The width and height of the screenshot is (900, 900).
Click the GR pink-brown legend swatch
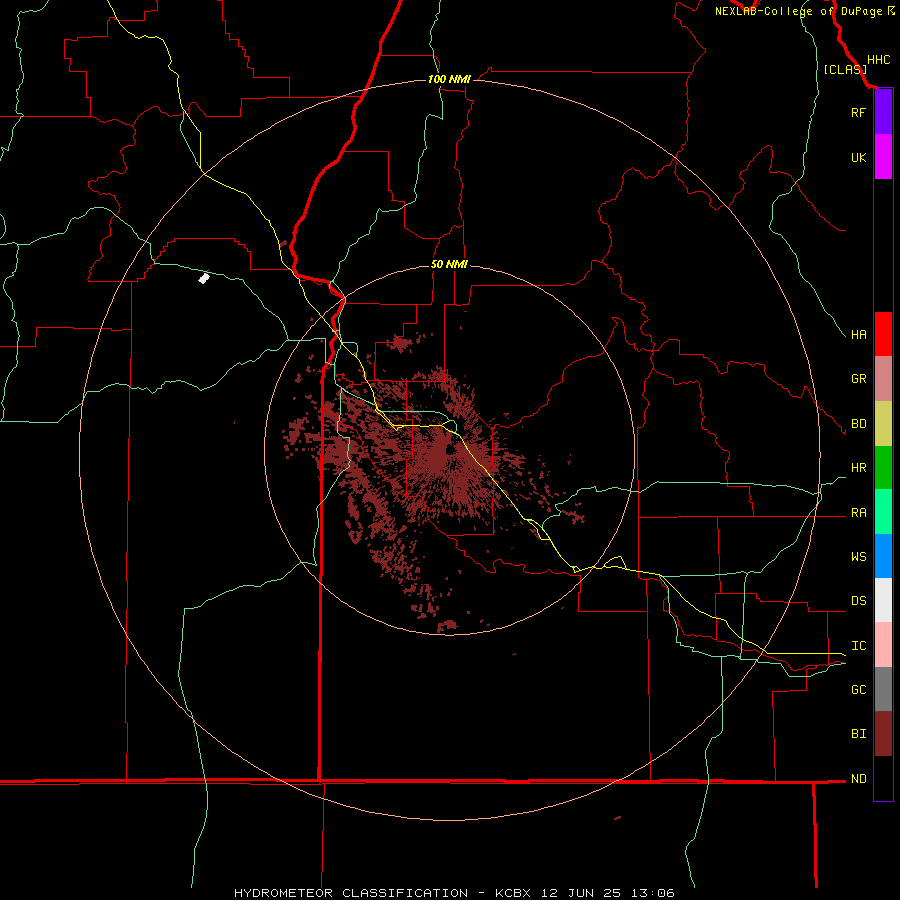(x=883, y=379)
